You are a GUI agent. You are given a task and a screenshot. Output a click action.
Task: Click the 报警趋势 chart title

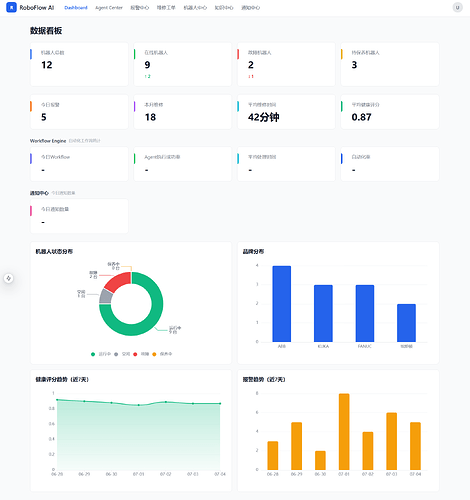[x=264, y=379]
